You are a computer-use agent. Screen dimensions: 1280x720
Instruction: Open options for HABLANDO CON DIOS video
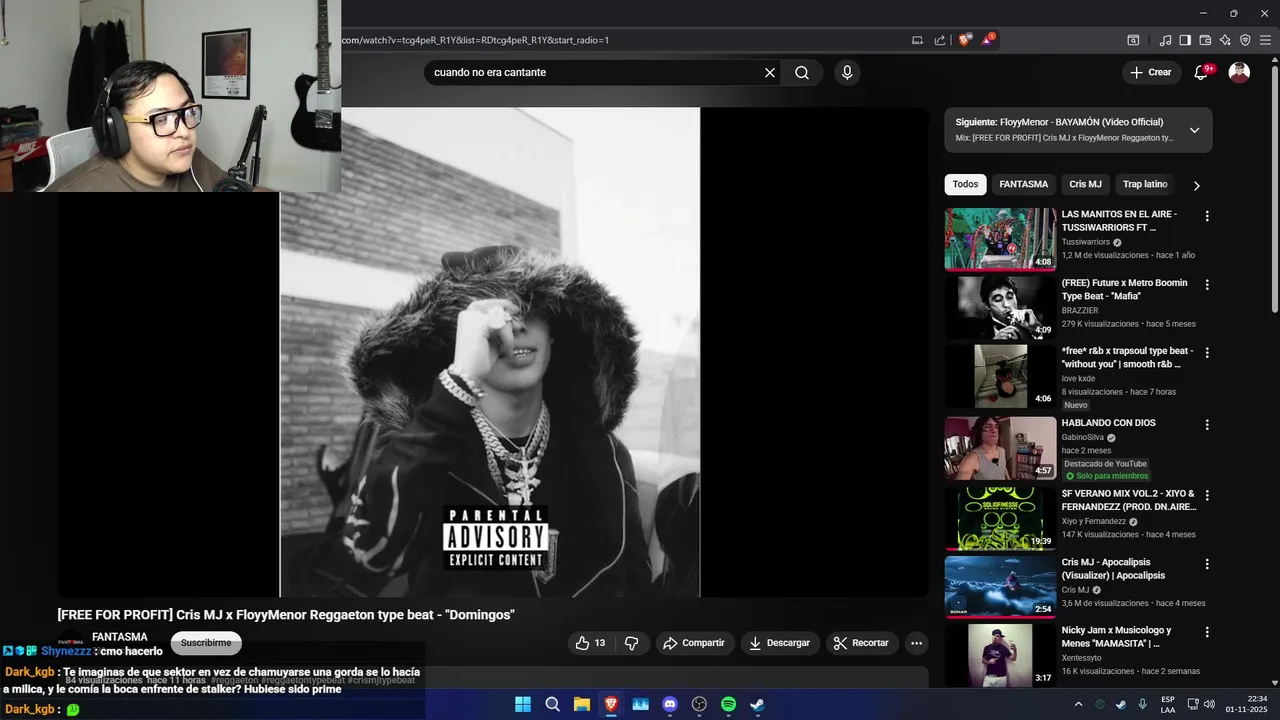1207,425
